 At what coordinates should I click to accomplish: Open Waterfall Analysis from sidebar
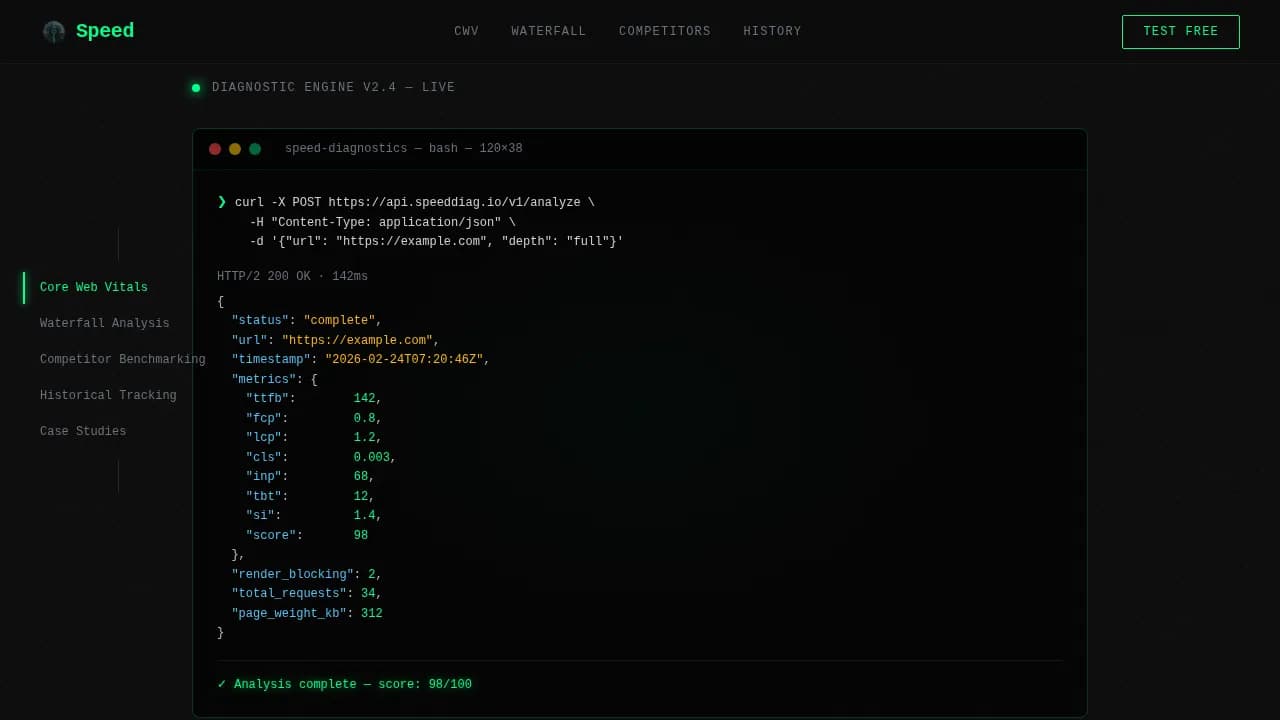104,323
